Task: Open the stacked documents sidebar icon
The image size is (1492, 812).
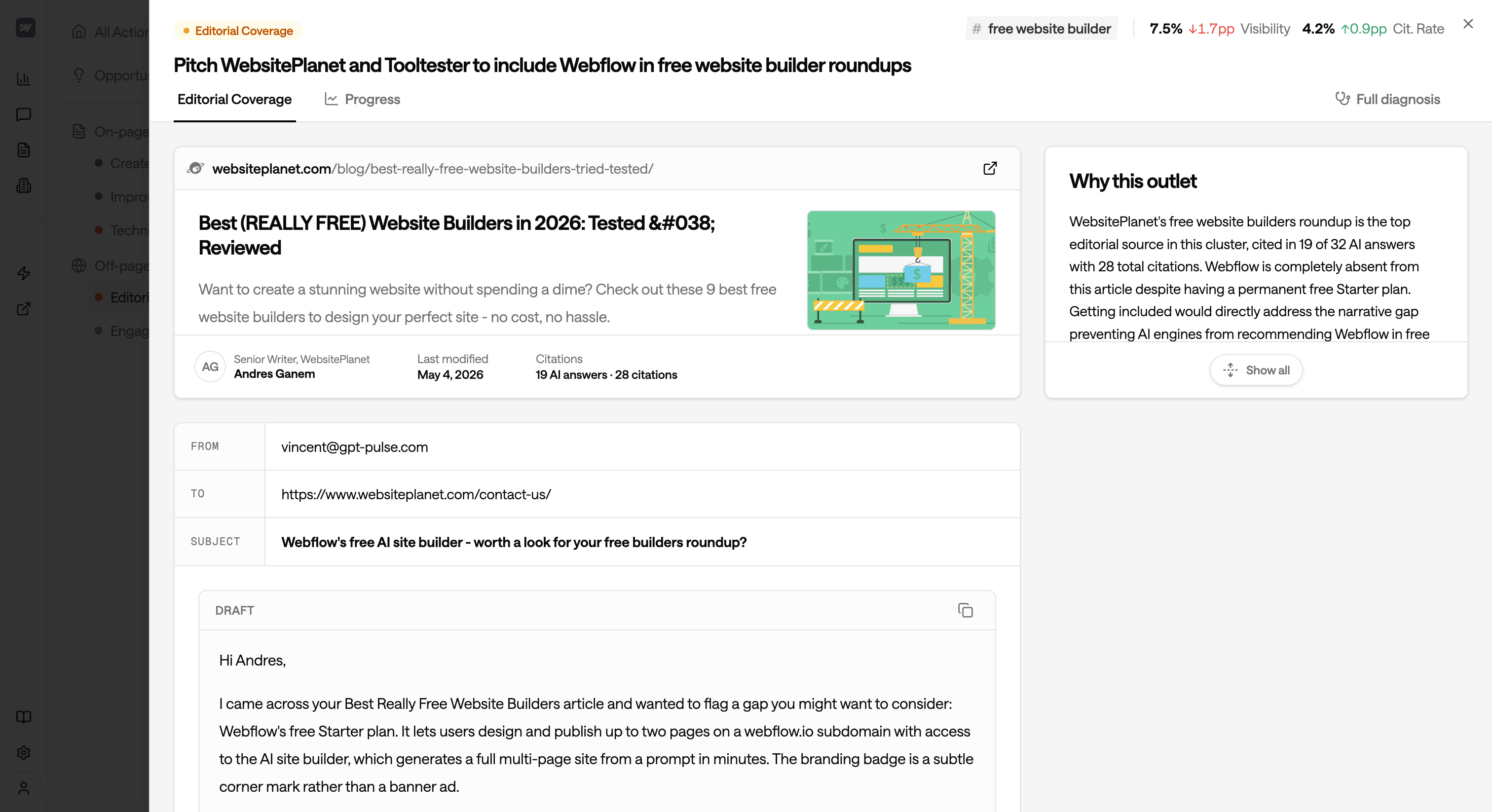Action: point(24,186)
